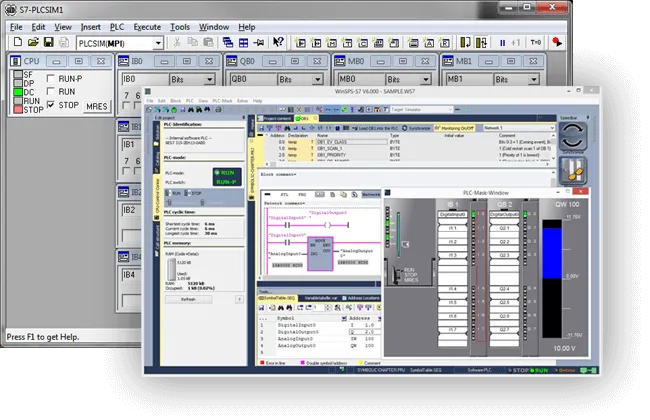The height and width of the screenshot is (420, 650).
Task: Select the continuous scan cycle mode icon
Action: 481,42
